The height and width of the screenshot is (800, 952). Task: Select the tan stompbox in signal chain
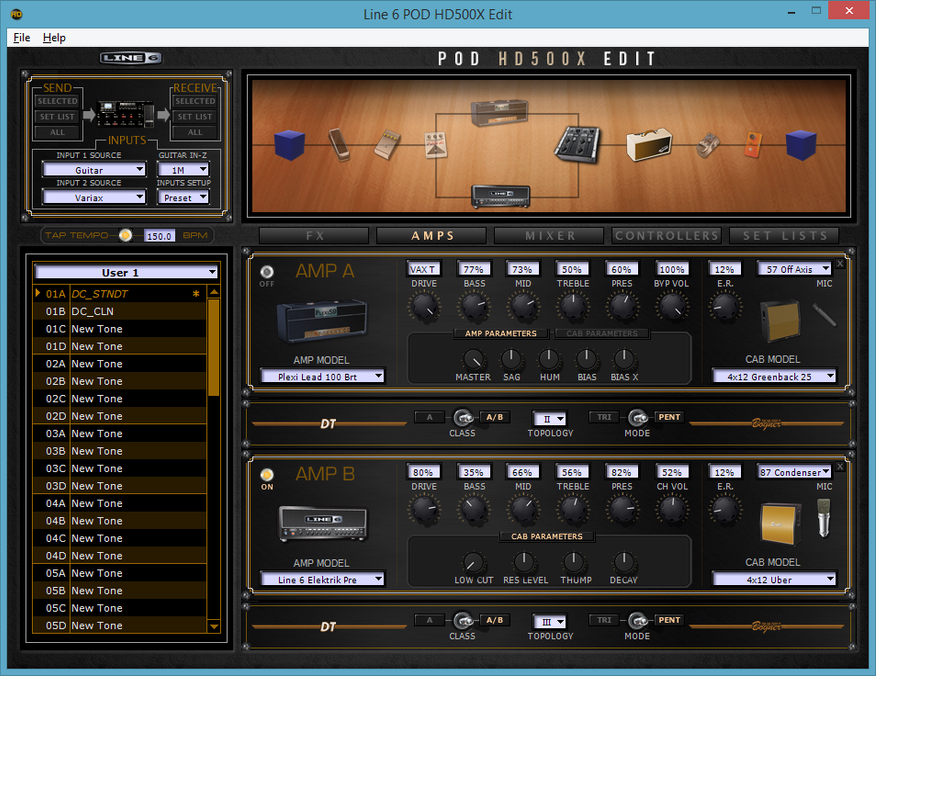387,145
